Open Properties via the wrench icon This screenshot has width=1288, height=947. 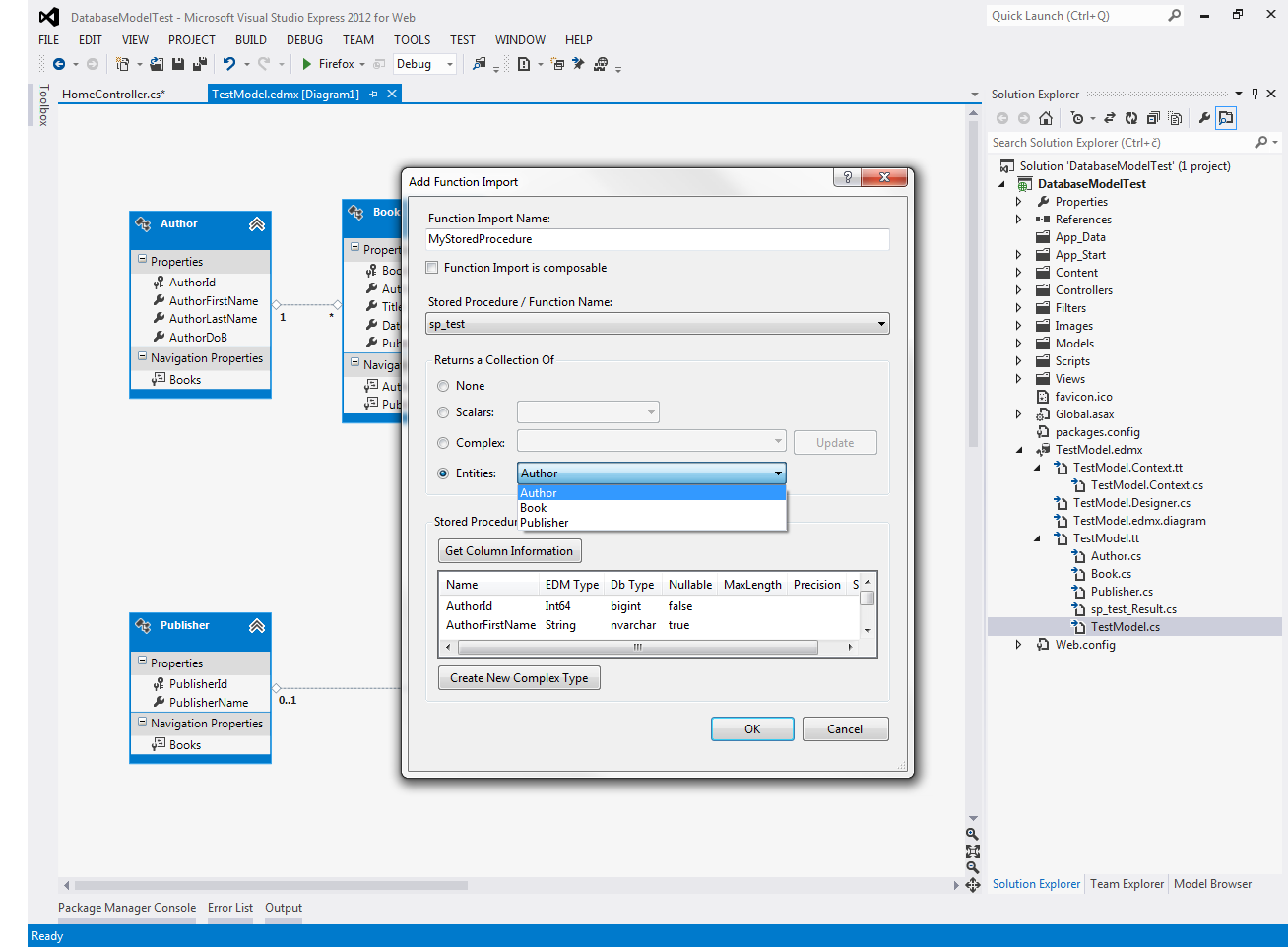1204,117
